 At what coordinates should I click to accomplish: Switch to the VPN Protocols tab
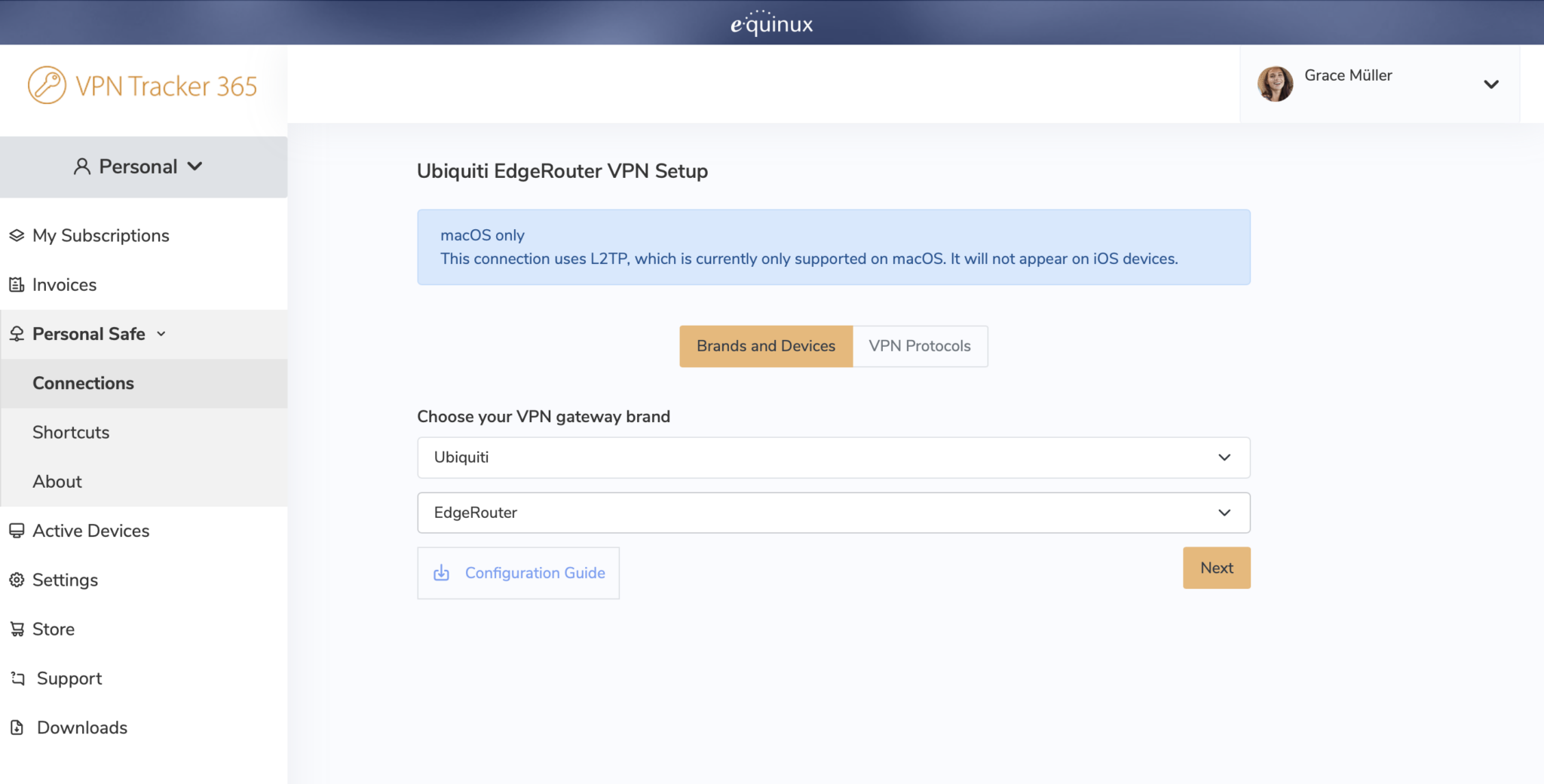[x=919, y=346]
